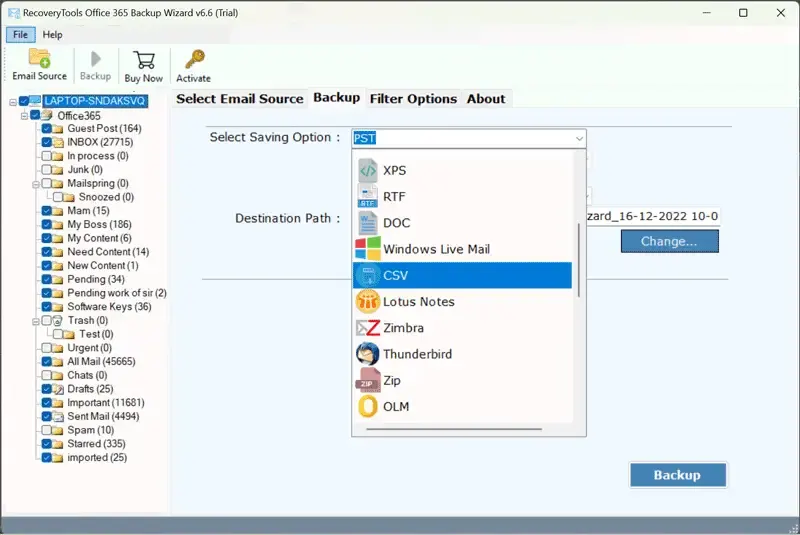Select the Zip archive icon
800x535 pixels.
click(x=367, y=380)
